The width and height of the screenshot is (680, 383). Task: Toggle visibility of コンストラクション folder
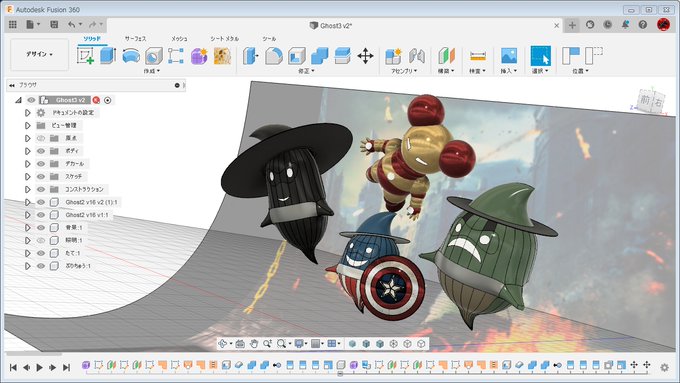41,190
